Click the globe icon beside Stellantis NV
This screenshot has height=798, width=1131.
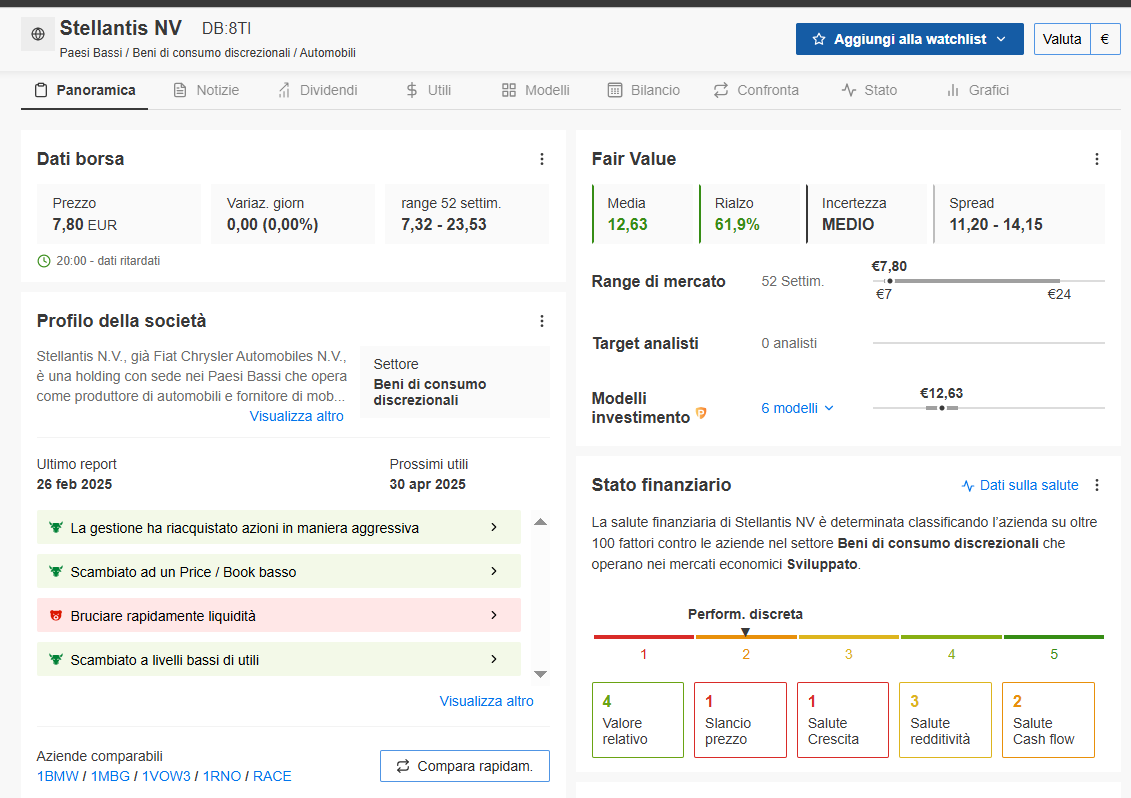point(38,34)
